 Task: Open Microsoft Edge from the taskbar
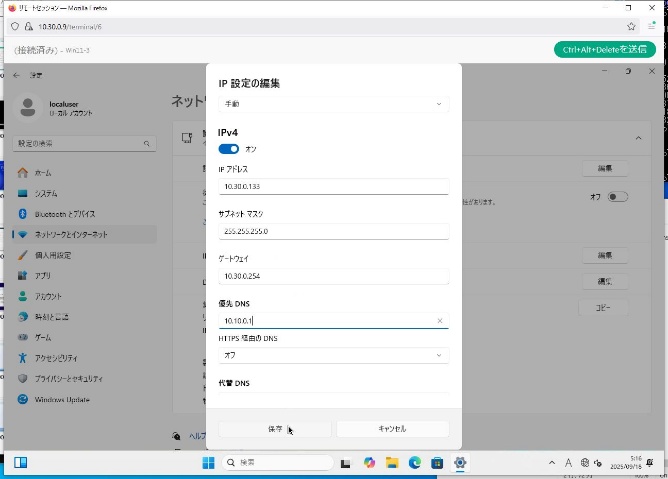415,463
